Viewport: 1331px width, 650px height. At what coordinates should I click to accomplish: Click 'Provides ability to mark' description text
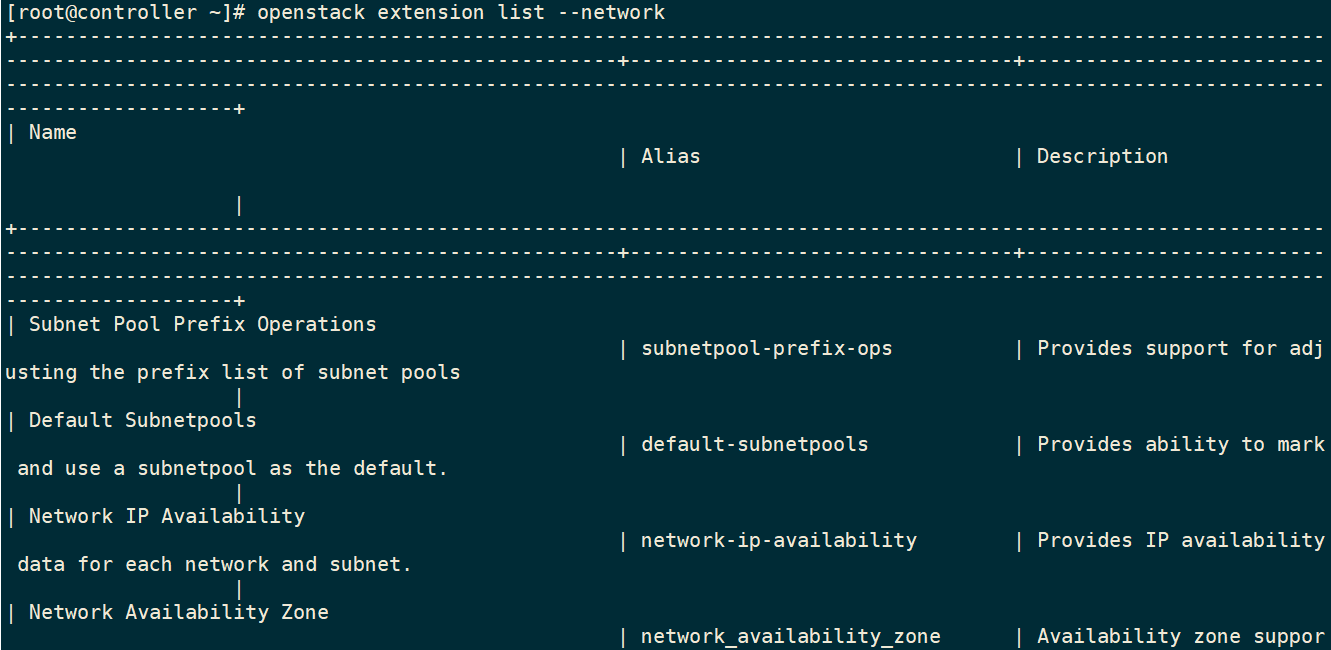(1181, 444)
